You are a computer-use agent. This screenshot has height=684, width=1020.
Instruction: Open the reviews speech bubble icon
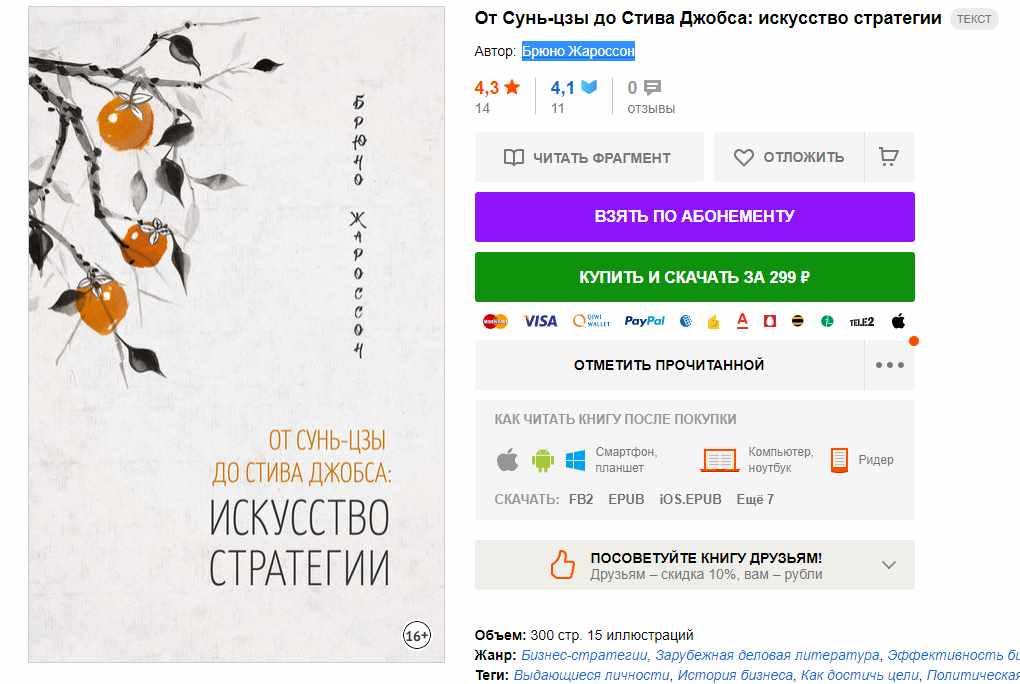[652, 87]
